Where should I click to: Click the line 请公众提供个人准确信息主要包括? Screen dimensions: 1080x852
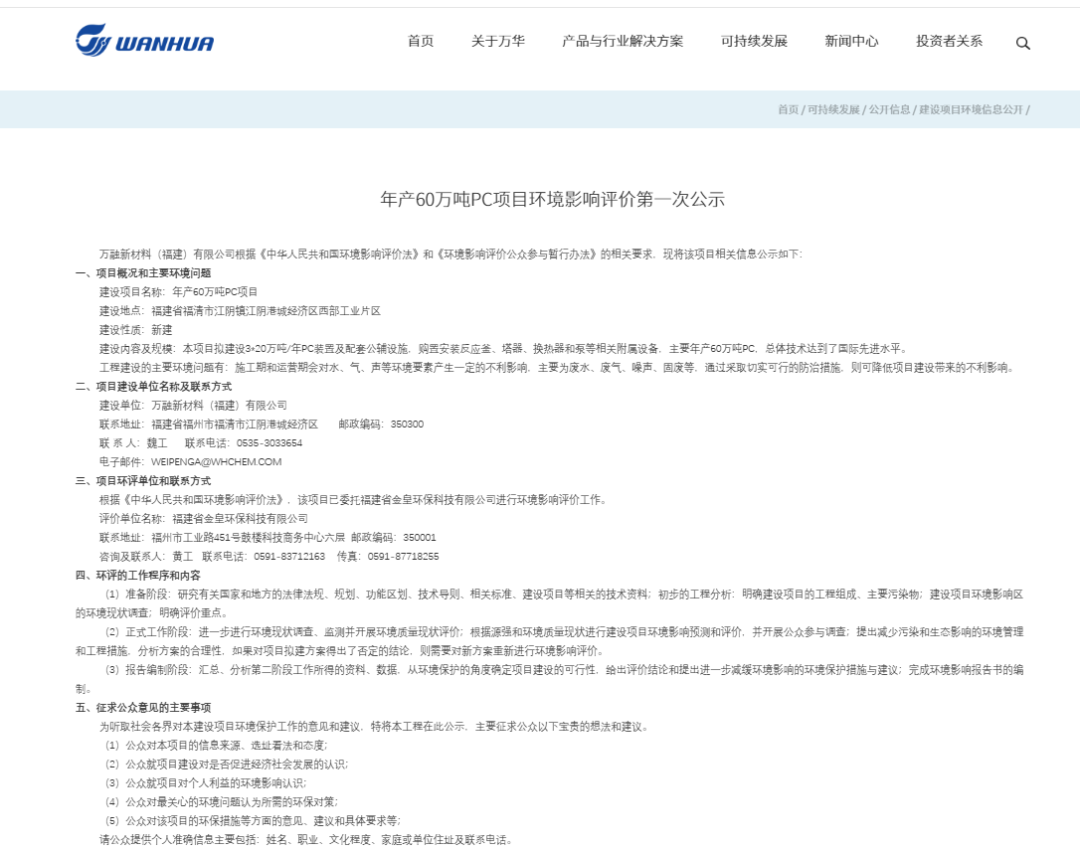tap(306, 840)
